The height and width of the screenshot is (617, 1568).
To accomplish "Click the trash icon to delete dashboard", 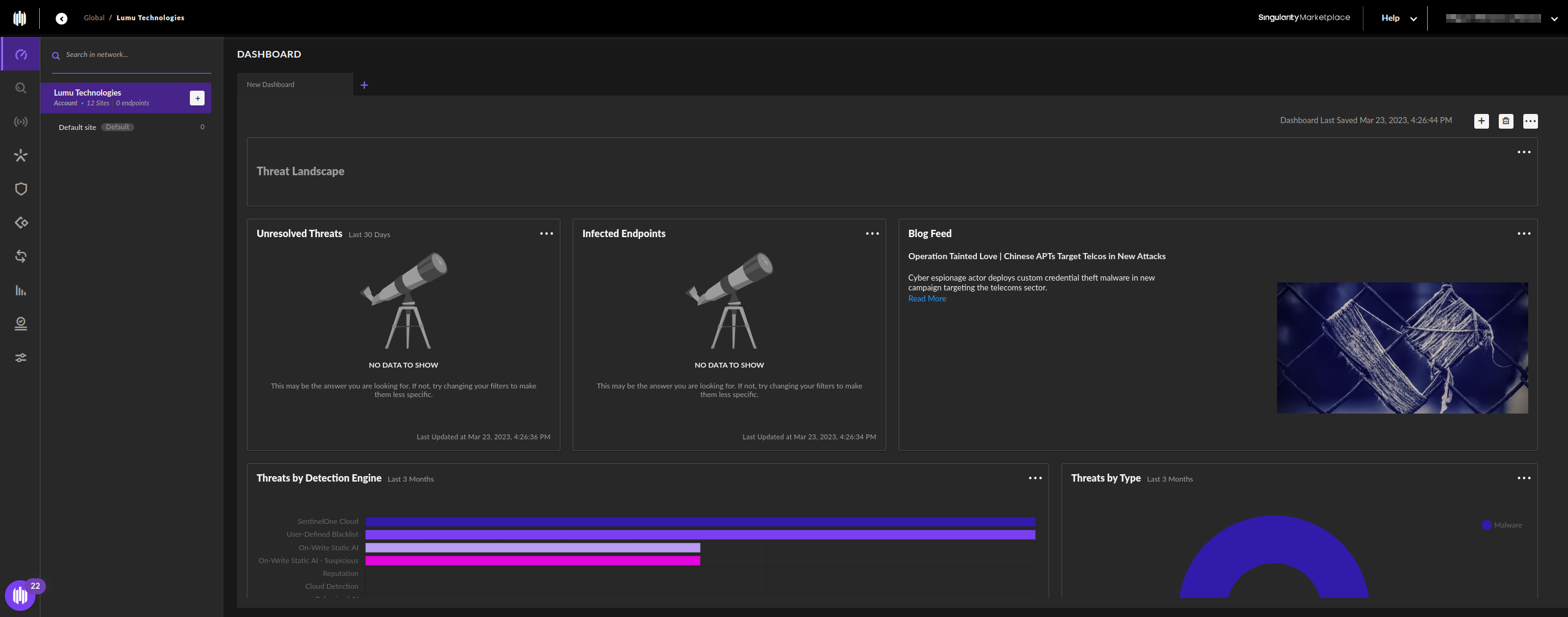I will click(1506, 121).
